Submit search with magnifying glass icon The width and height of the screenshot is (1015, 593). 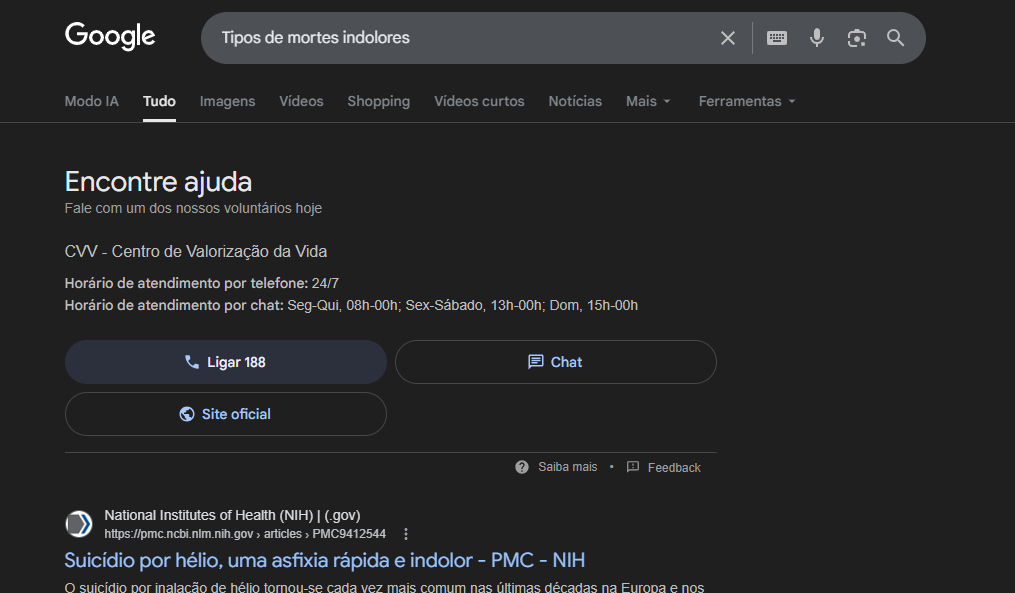tap(895, 38)
